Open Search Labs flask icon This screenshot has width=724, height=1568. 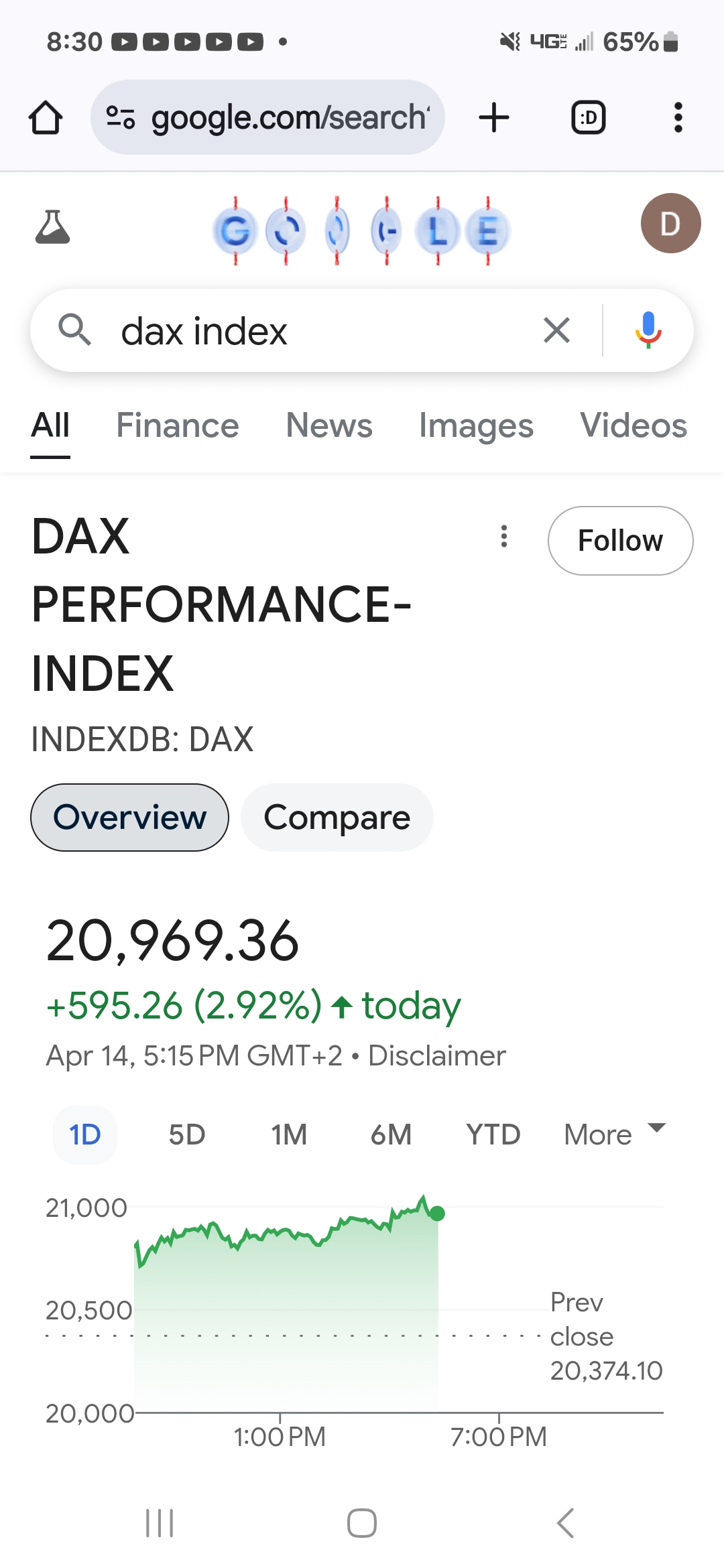[x=52, y=226]
